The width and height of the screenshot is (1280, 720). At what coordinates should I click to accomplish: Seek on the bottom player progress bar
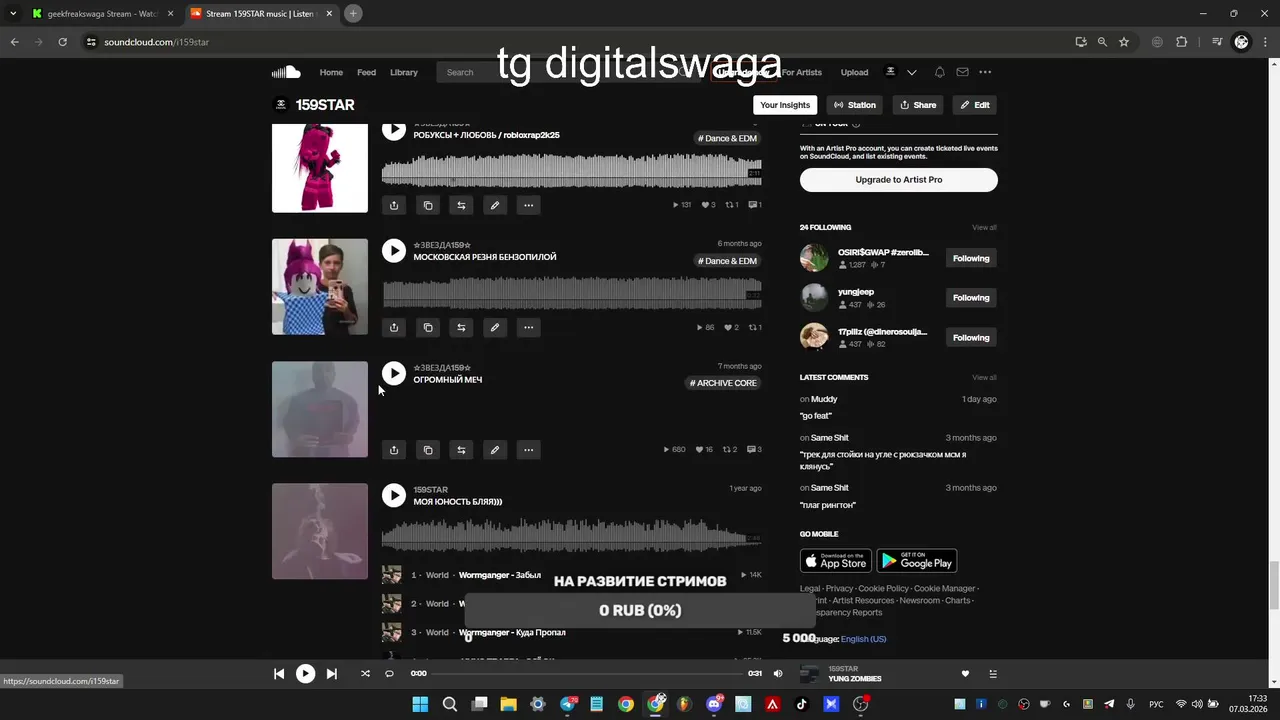tap(589, 674)
